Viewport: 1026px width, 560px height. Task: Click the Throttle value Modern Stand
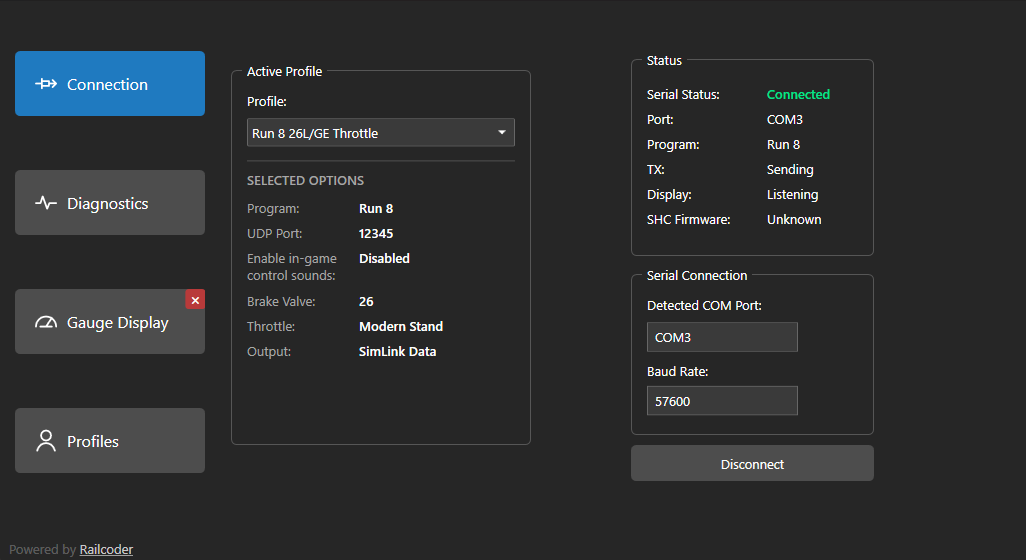pos(400,326)
